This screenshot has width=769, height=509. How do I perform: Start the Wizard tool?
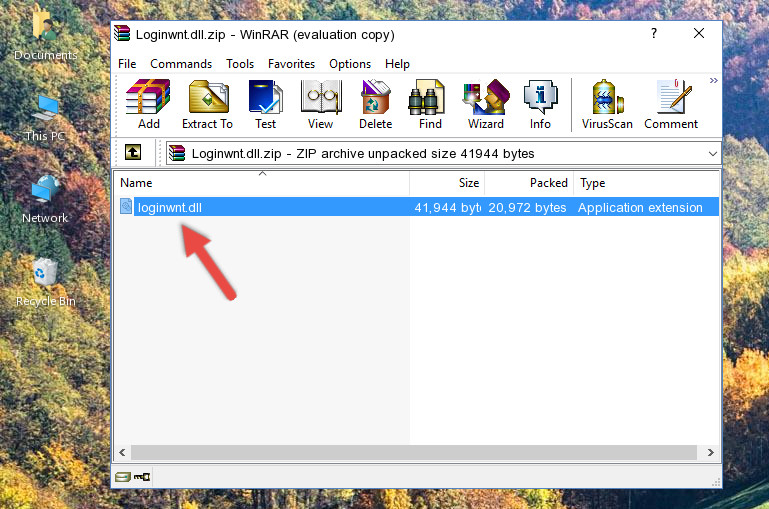click(x=485, y=105)
